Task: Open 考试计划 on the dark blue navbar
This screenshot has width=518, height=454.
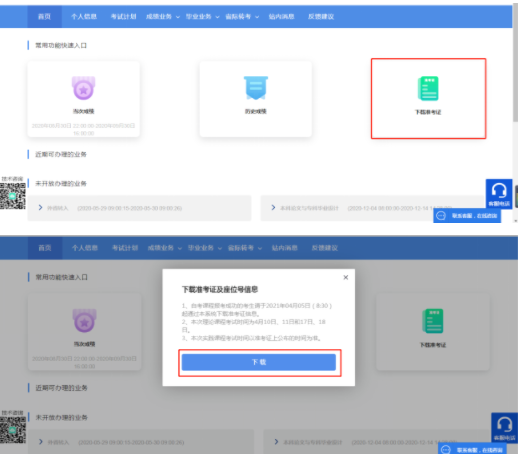Action: click(x=125, y=248)
